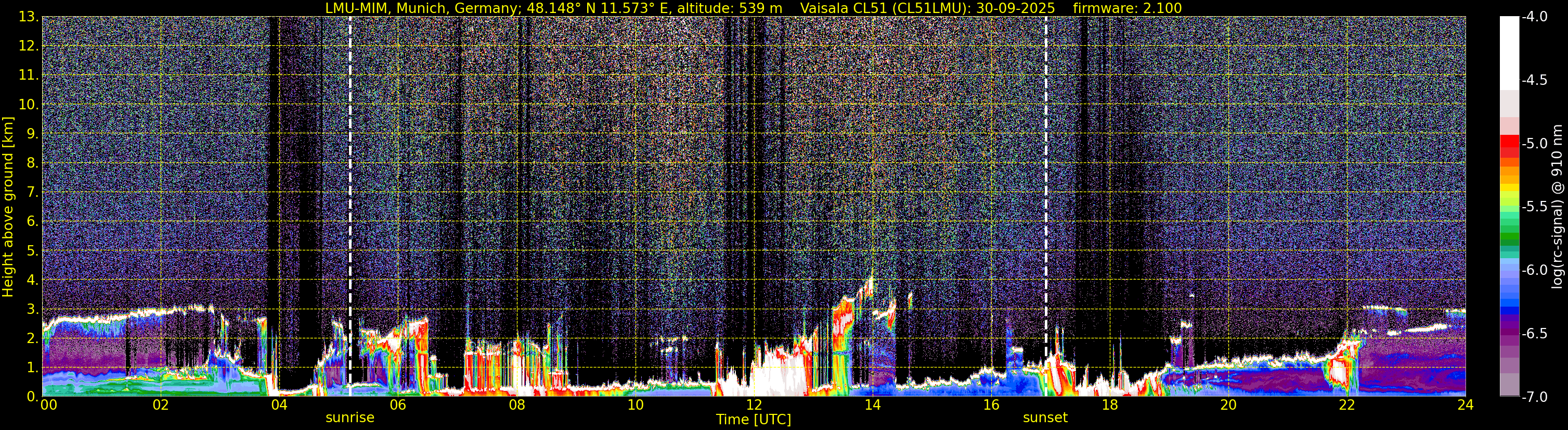The width and height of the screenshot is (1568, 430).
Task: Click the '12.' height axis tick label
Action: (x=29, y=46)
